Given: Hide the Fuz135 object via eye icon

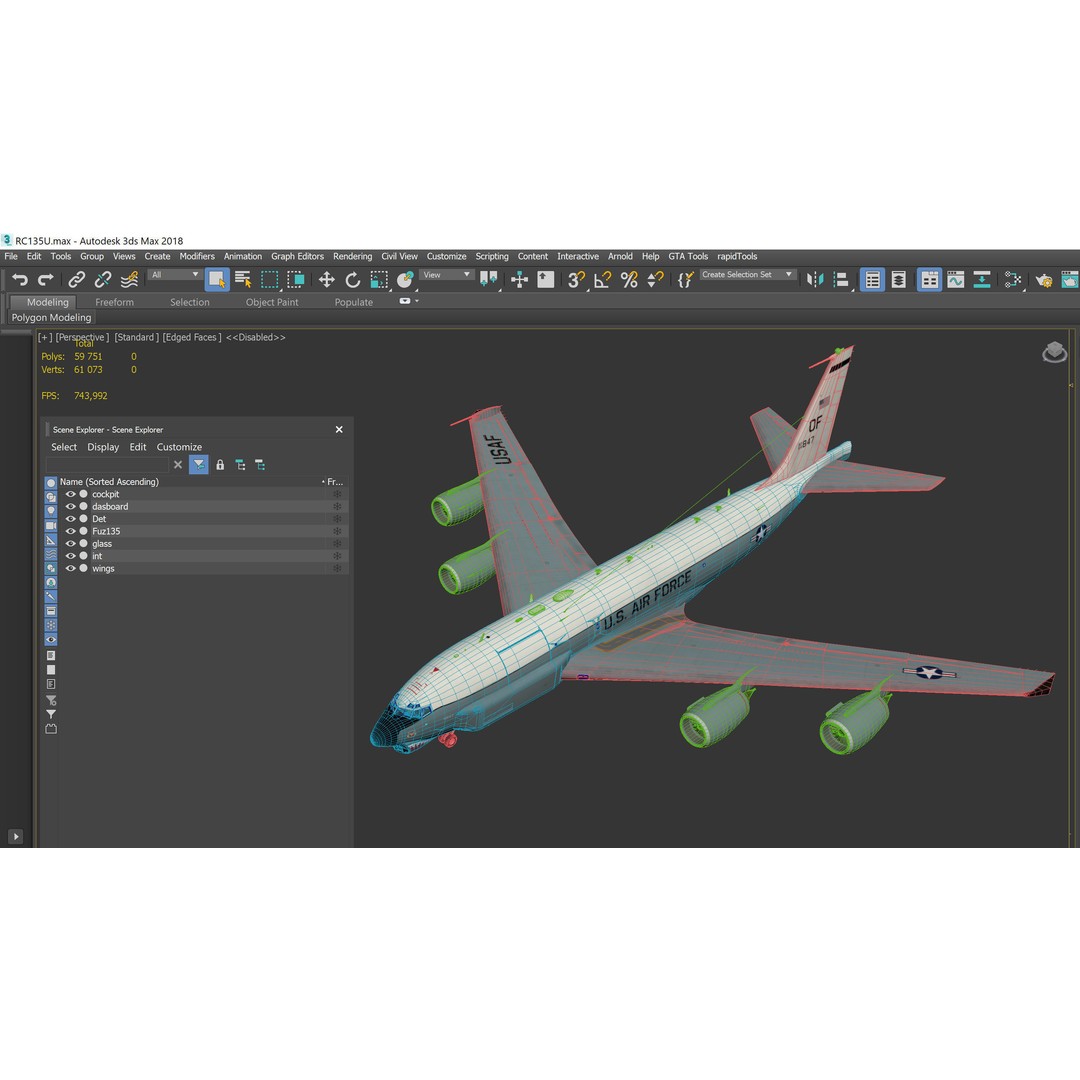Looking at the screenshot, I should (70, 532).
